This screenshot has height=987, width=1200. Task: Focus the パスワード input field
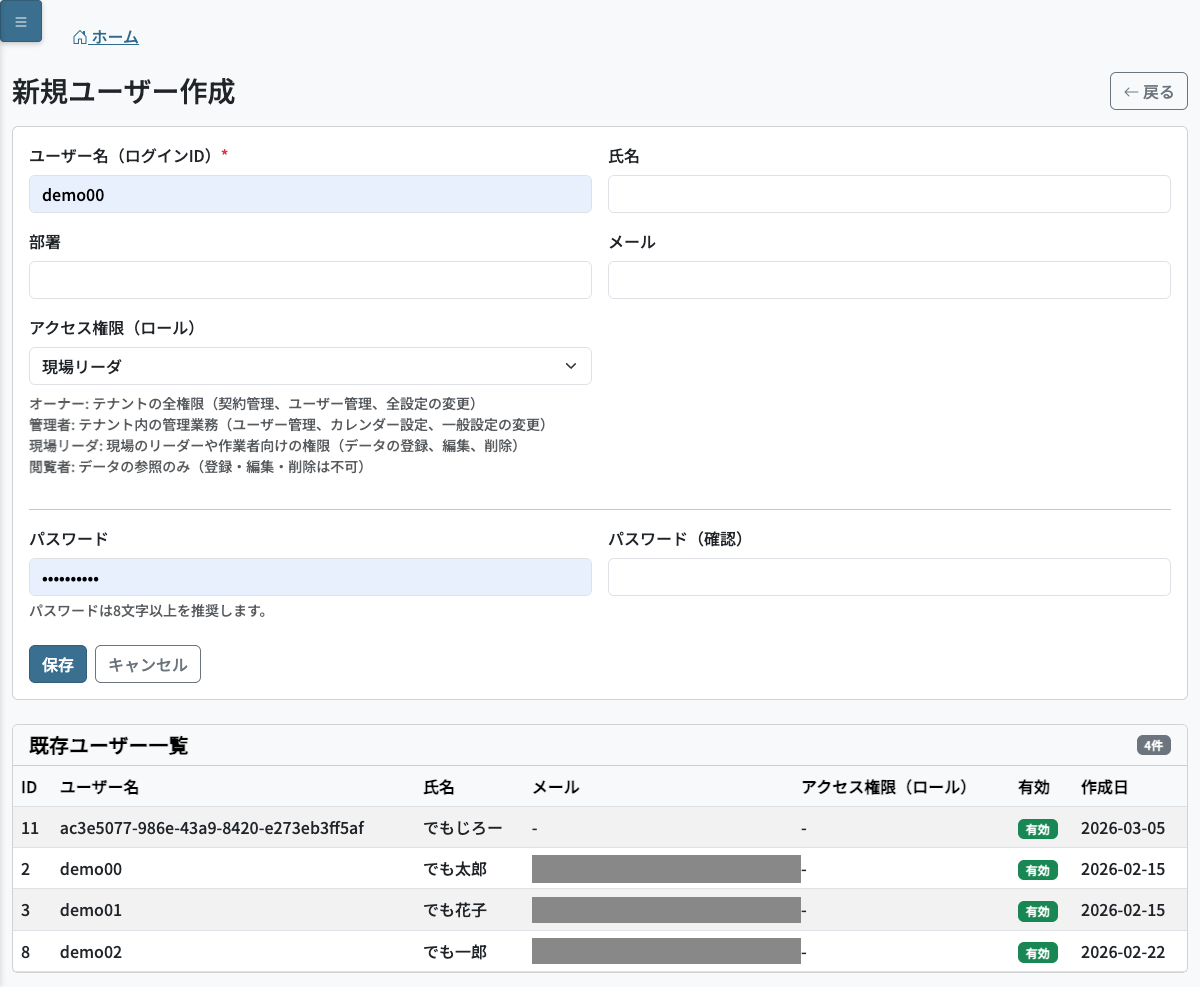point(310,577)
